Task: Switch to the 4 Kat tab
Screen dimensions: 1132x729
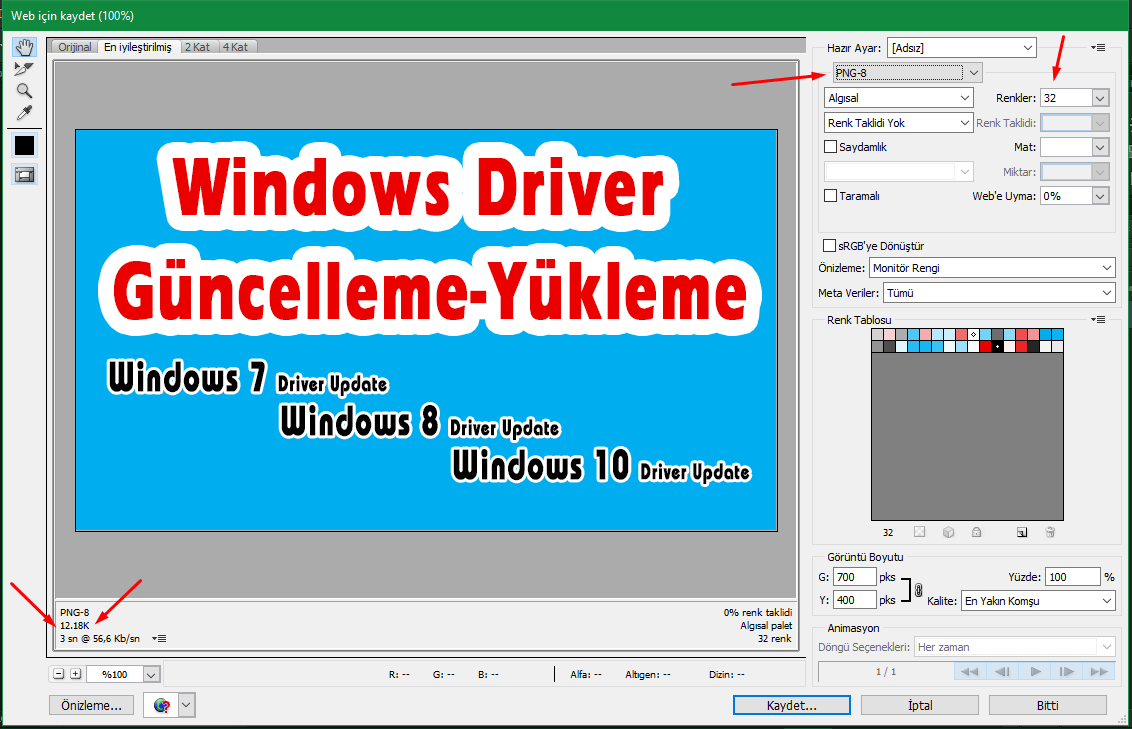Action: pyautogui.click(x=235, y=47)
